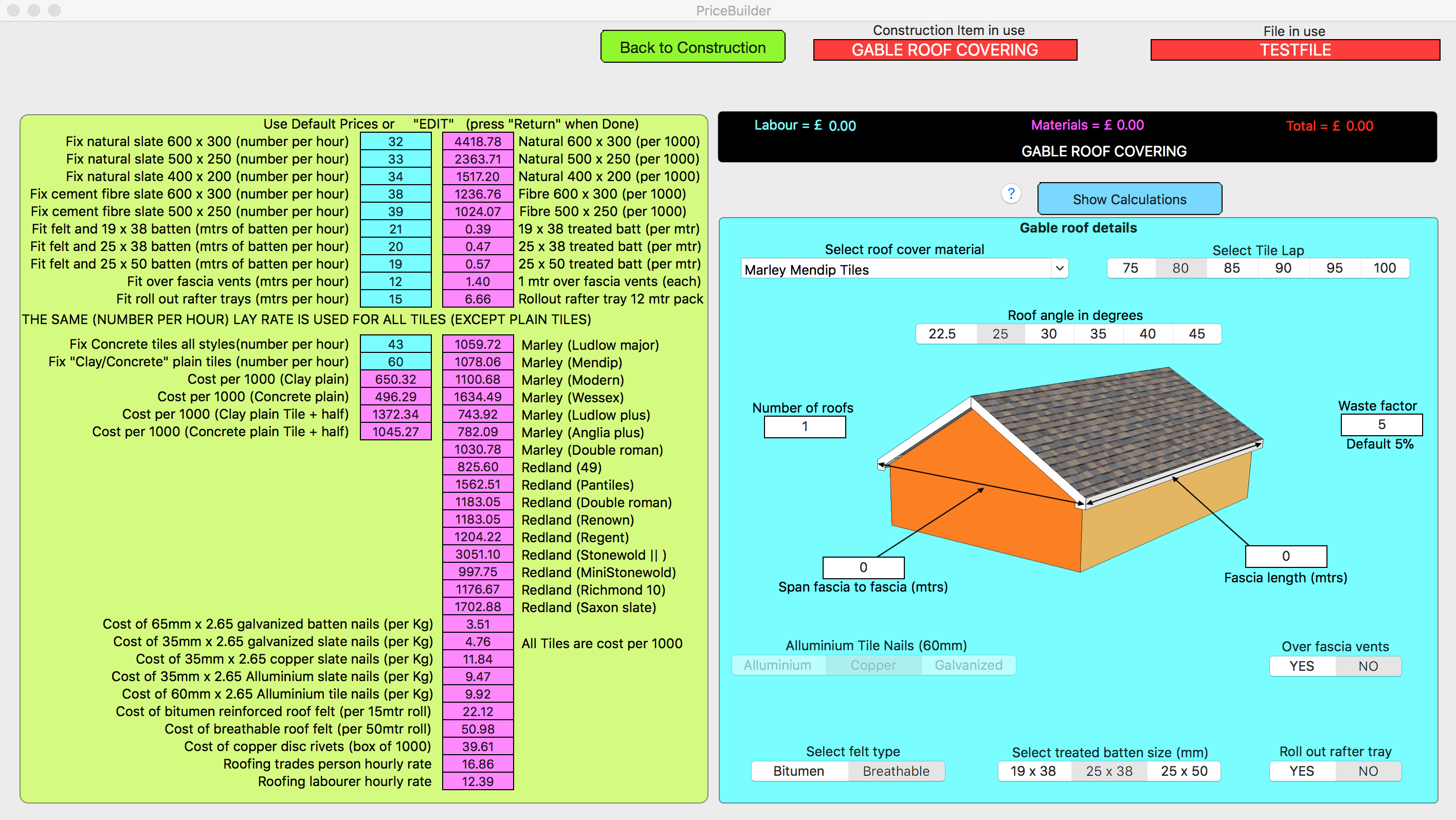The width and height of the screenshot is (1456, 820).
Task: Edit copper disc rivets cost 39.61
Action: [x=478, y=747]
